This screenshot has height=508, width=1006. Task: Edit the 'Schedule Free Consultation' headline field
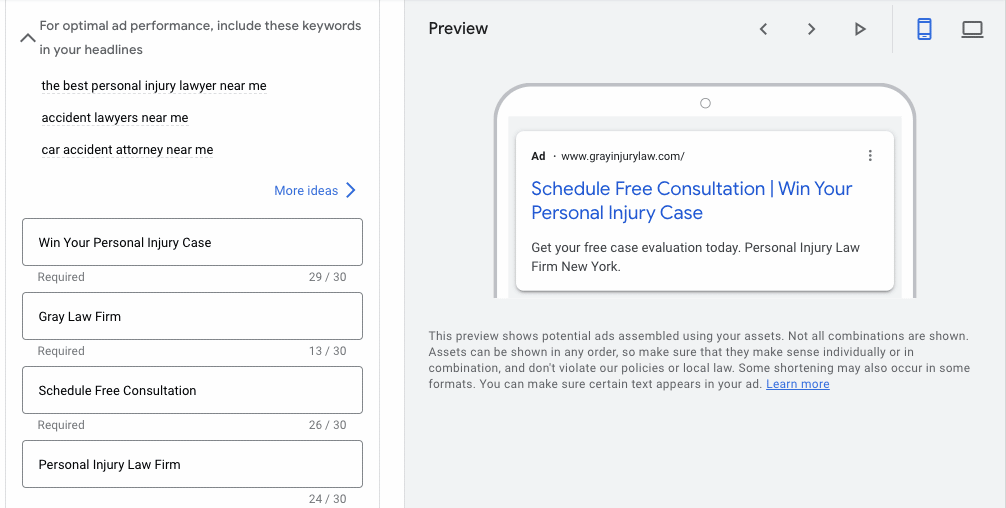[192, 390]
